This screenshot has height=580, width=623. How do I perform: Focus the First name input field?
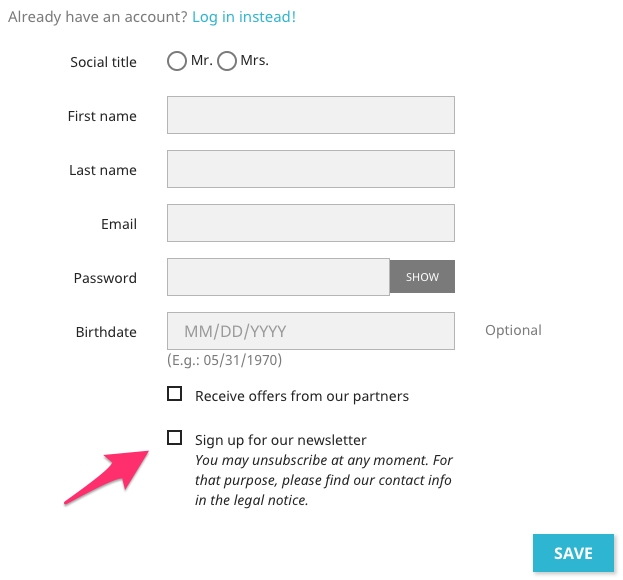pos(311,115)
